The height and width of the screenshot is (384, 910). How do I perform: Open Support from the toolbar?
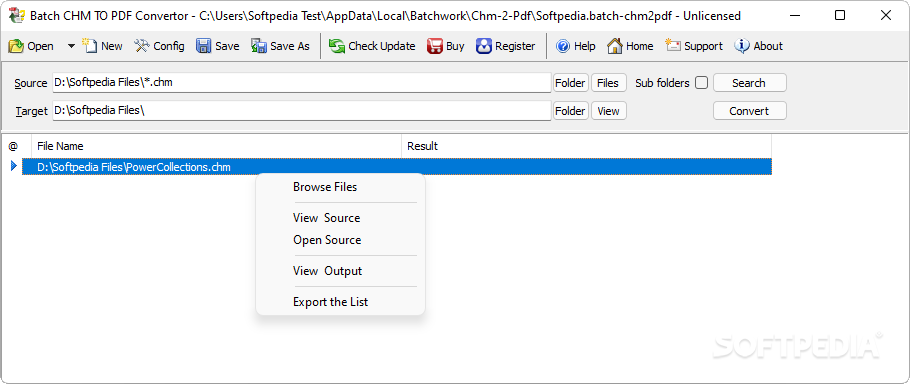coord(694,46)
